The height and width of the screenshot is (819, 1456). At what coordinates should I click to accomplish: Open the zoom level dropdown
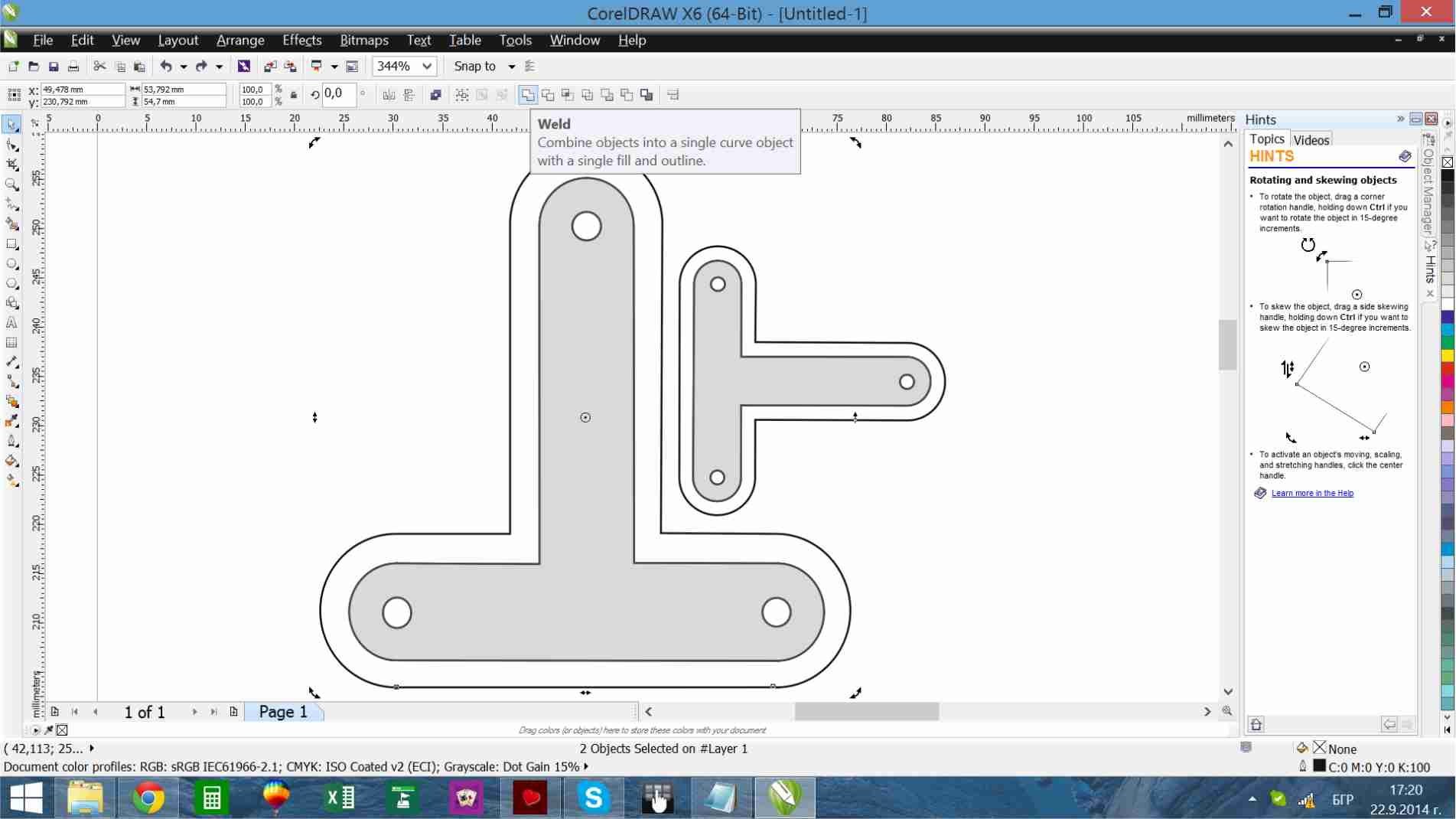427,67
